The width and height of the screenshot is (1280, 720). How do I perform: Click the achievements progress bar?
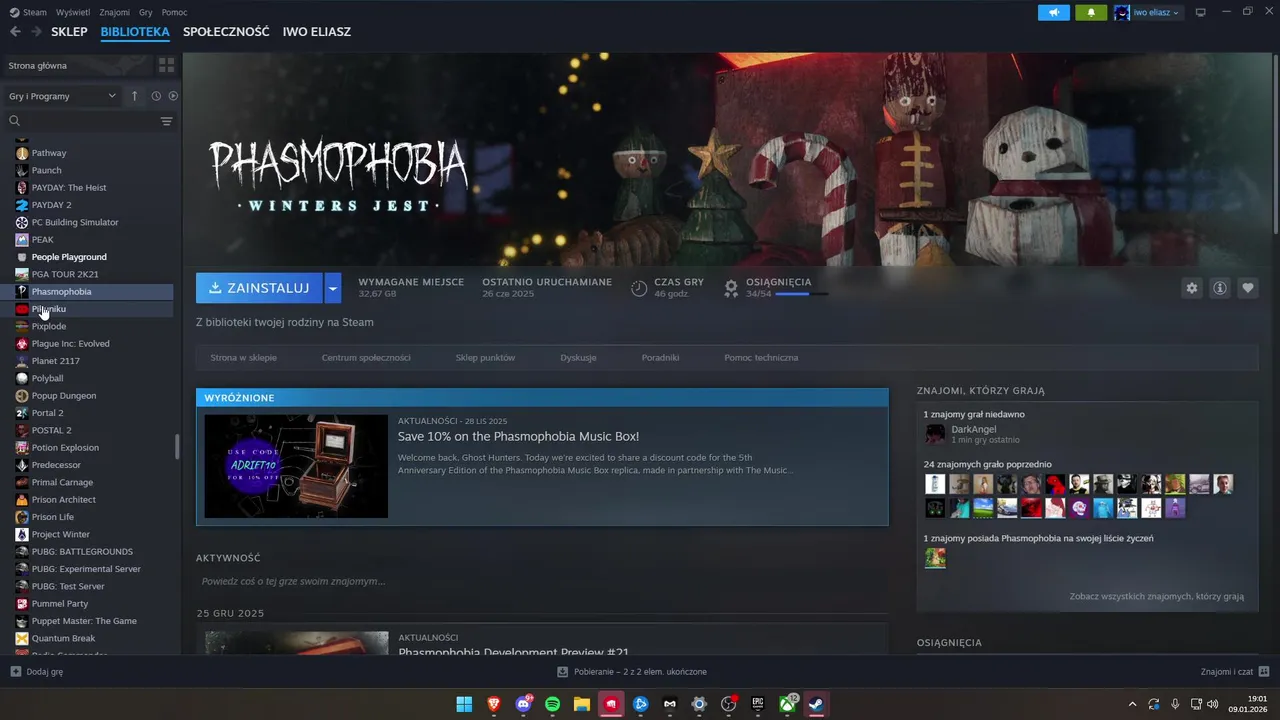801,294
